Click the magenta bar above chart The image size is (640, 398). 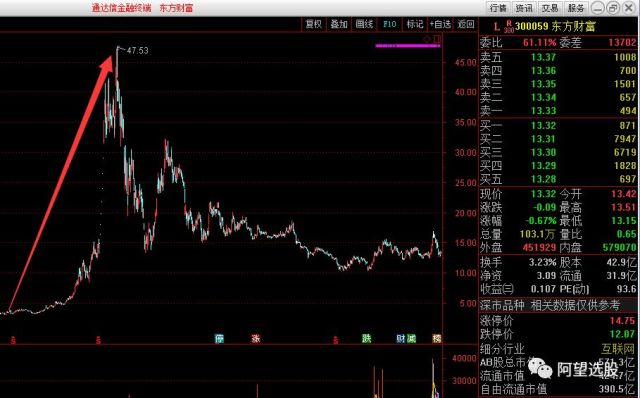pyautogui.click(x=408, y=46)
